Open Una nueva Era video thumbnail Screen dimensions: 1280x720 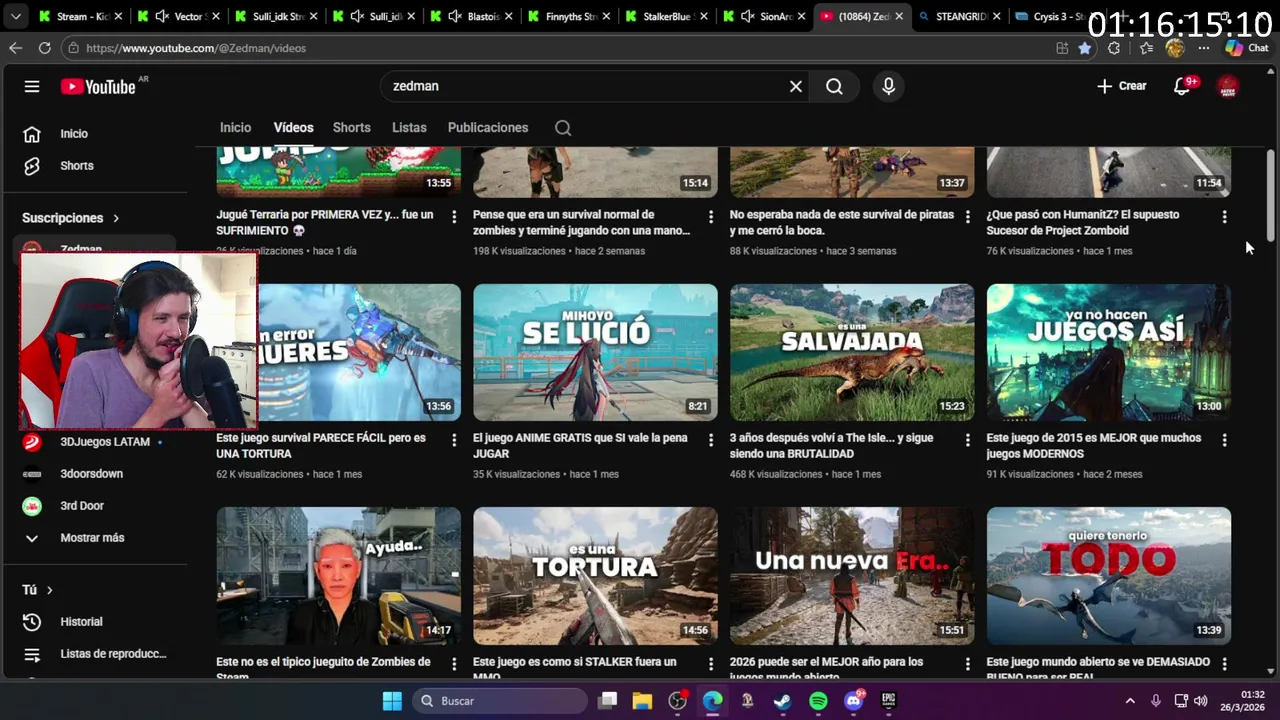pyautogui.click(x=852, y=576)
